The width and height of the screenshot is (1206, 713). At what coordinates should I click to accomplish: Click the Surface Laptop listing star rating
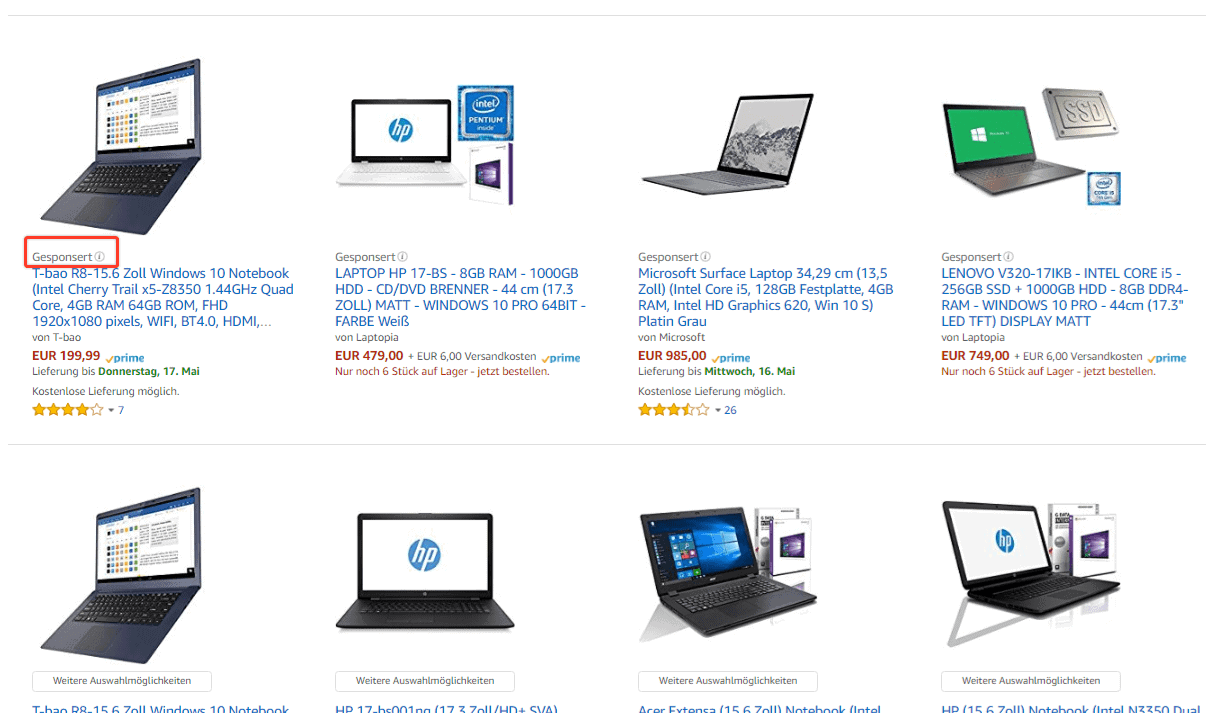coord(674,410)
